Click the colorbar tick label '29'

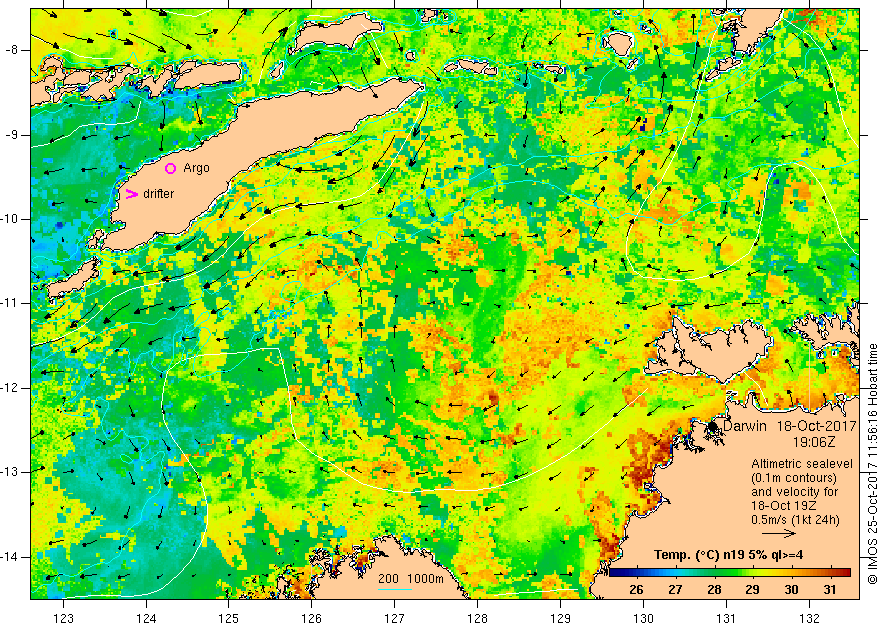pos(753,590)
